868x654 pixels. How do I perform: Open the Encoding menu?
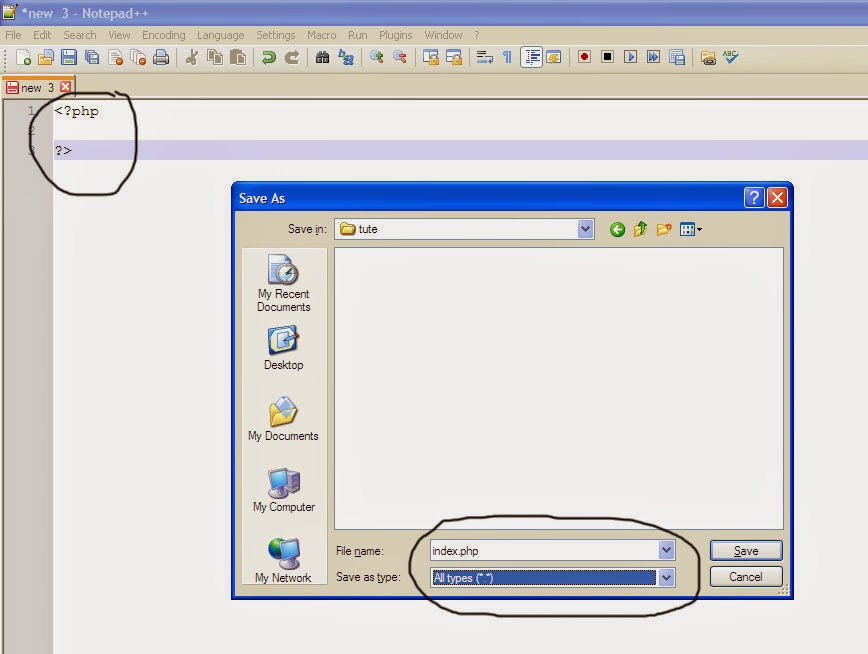point(163,34)
